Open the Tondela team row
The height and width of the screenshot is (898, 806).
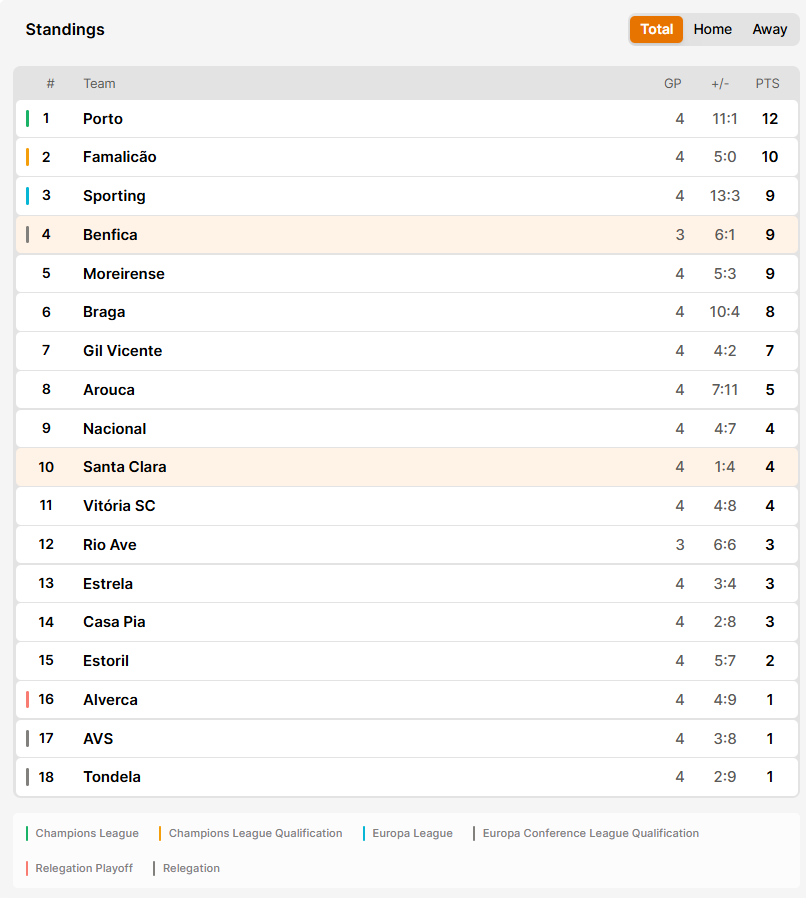point(407,777)
